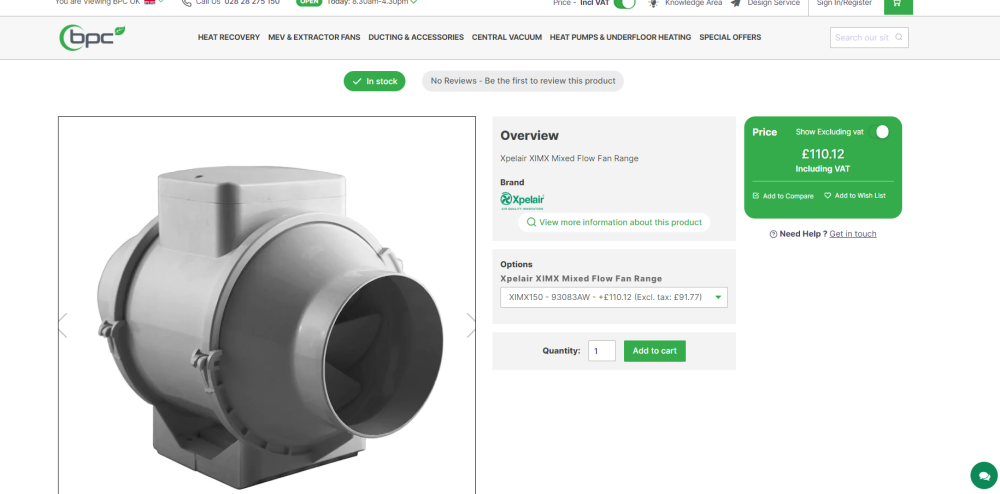The height and width of the screenshot is (494, 1000).
Task: Open the Special Offers menu
Action: pyautogui.click(x=730, y=38)
